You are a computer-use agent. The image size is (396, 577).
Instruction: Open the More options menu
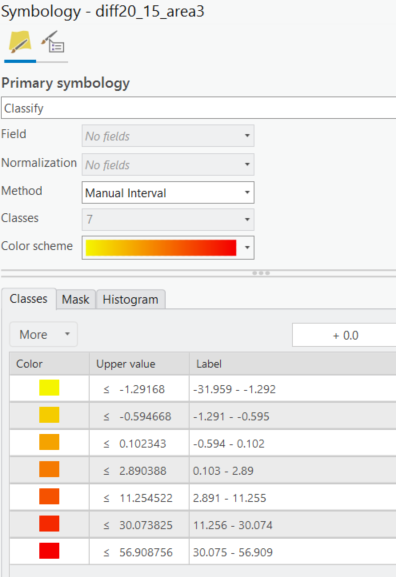point(43,334)
